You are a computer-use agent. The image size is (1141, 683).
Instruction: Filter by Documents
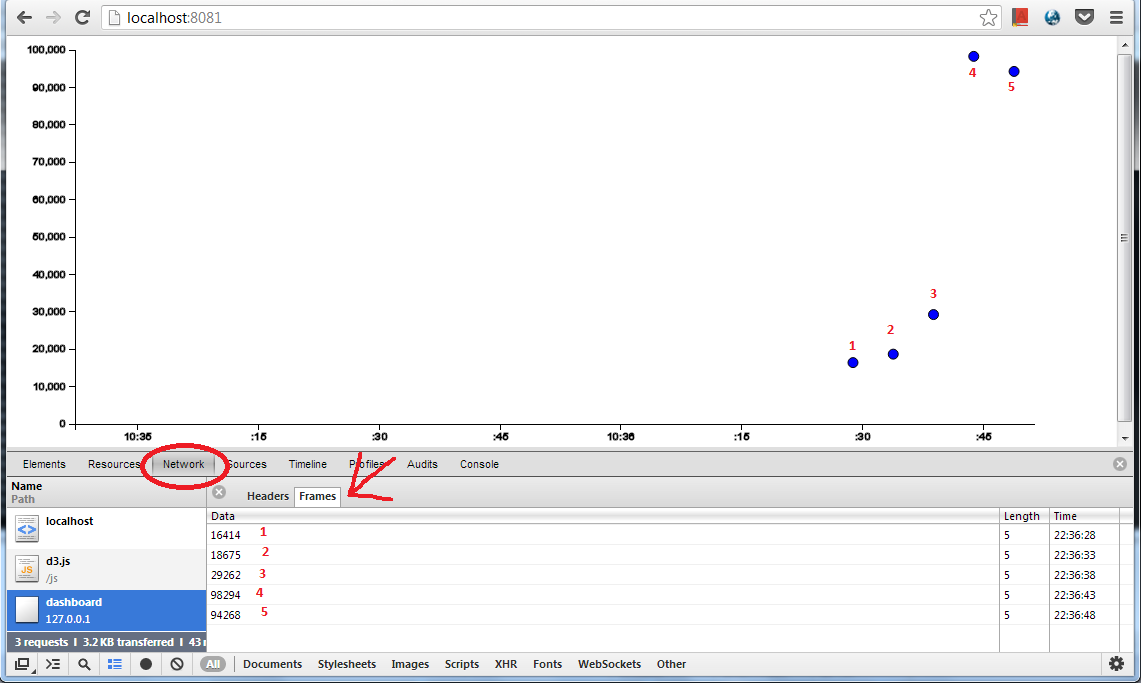pos(272,664)
